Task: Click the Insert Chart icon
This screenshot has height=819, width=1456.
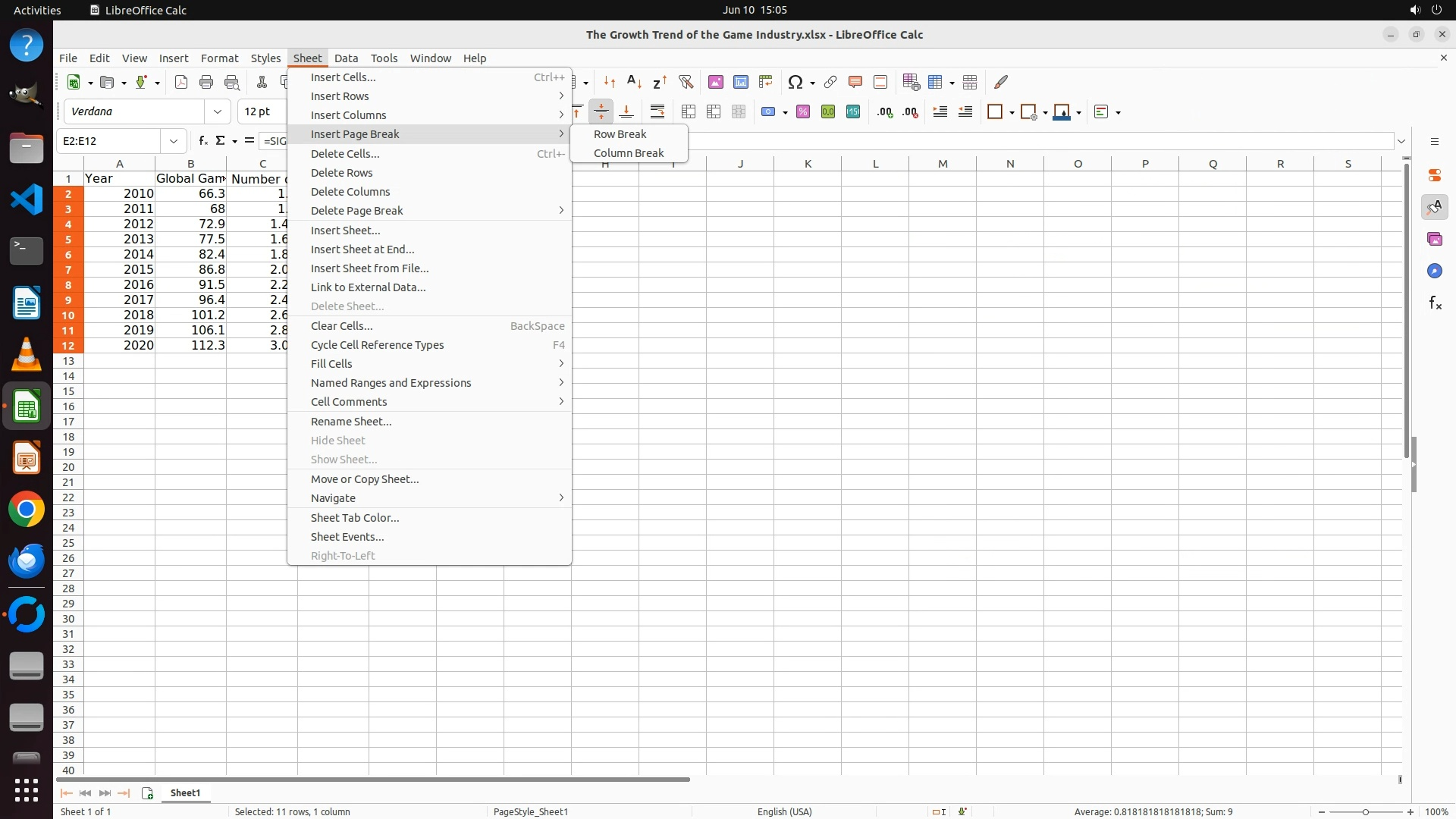Action: click(x=741, y=82)
